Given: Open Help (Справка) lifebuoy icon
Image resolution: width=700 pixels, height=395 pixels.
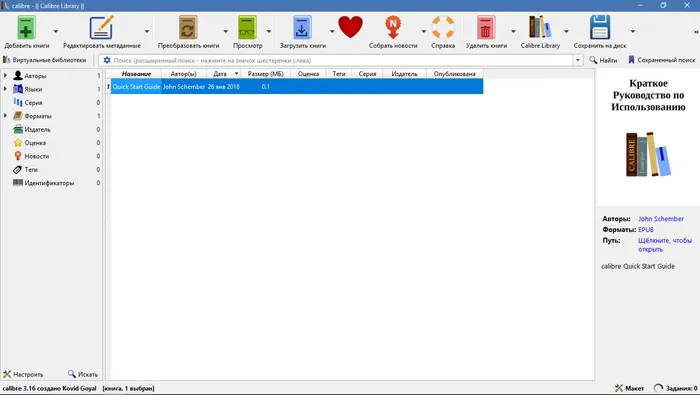Looking at the screenshot, I should 443,28.
